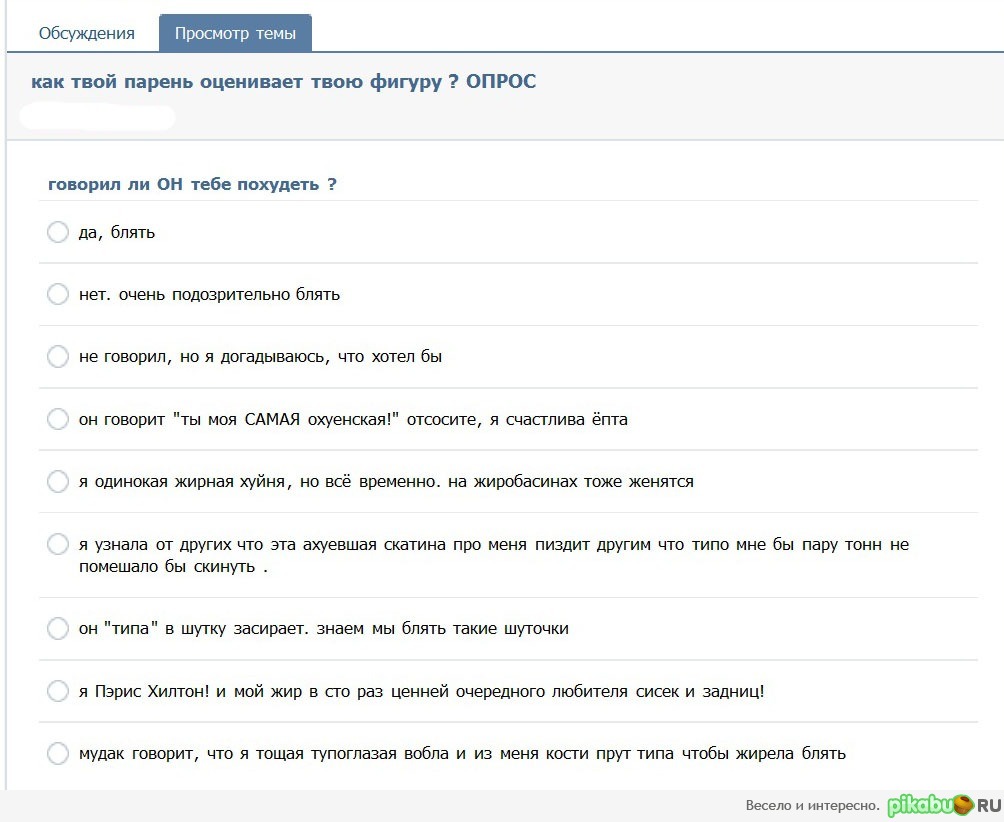Open the Обсуждения tab
The image size is (1004, 822).
click(86, 33)
